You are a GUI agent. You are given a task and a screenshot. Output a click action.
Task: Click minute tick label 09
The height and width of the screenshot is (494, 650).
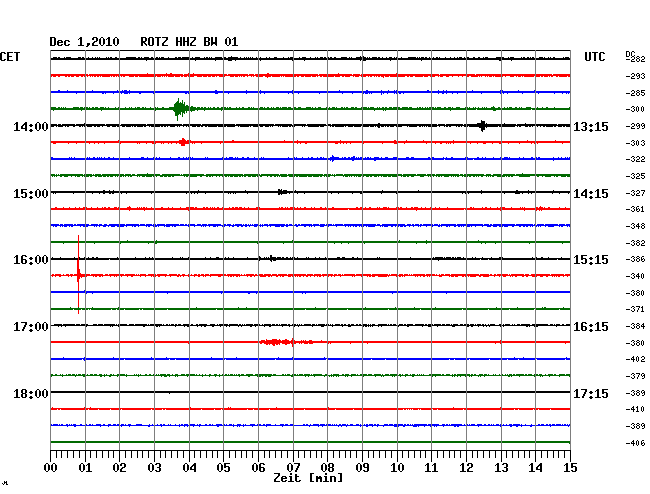362,468
